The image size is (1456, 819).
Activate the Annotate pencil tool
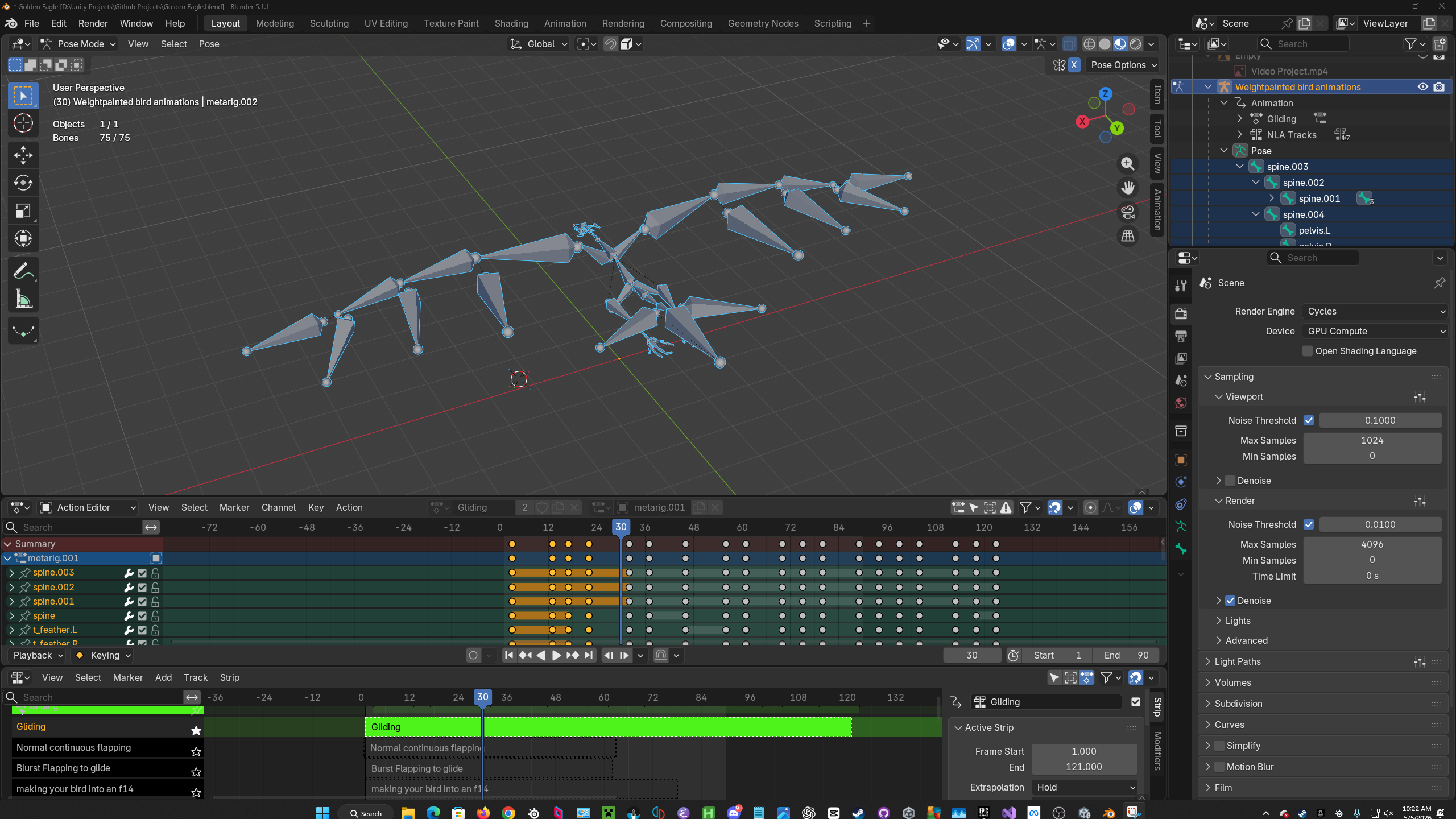(x=23, y=271)
